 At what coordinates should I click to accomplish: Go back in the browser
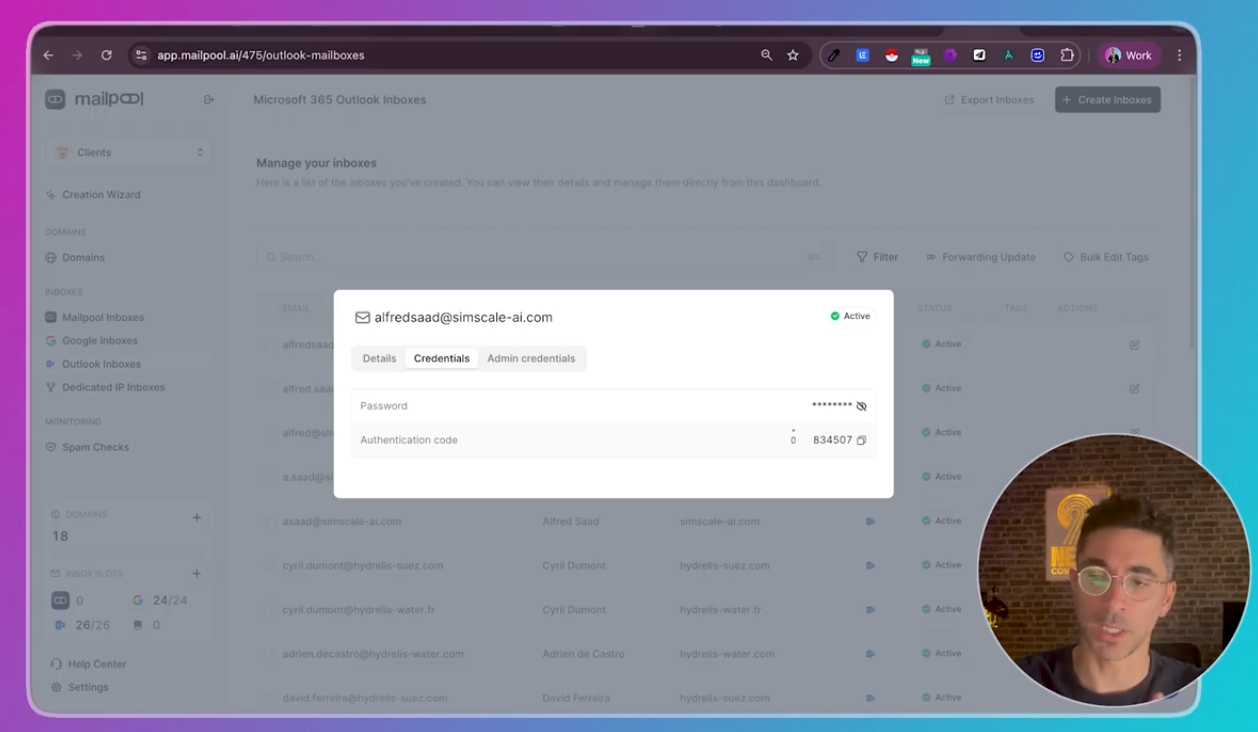pyautogui.click(x=48, y=55)
